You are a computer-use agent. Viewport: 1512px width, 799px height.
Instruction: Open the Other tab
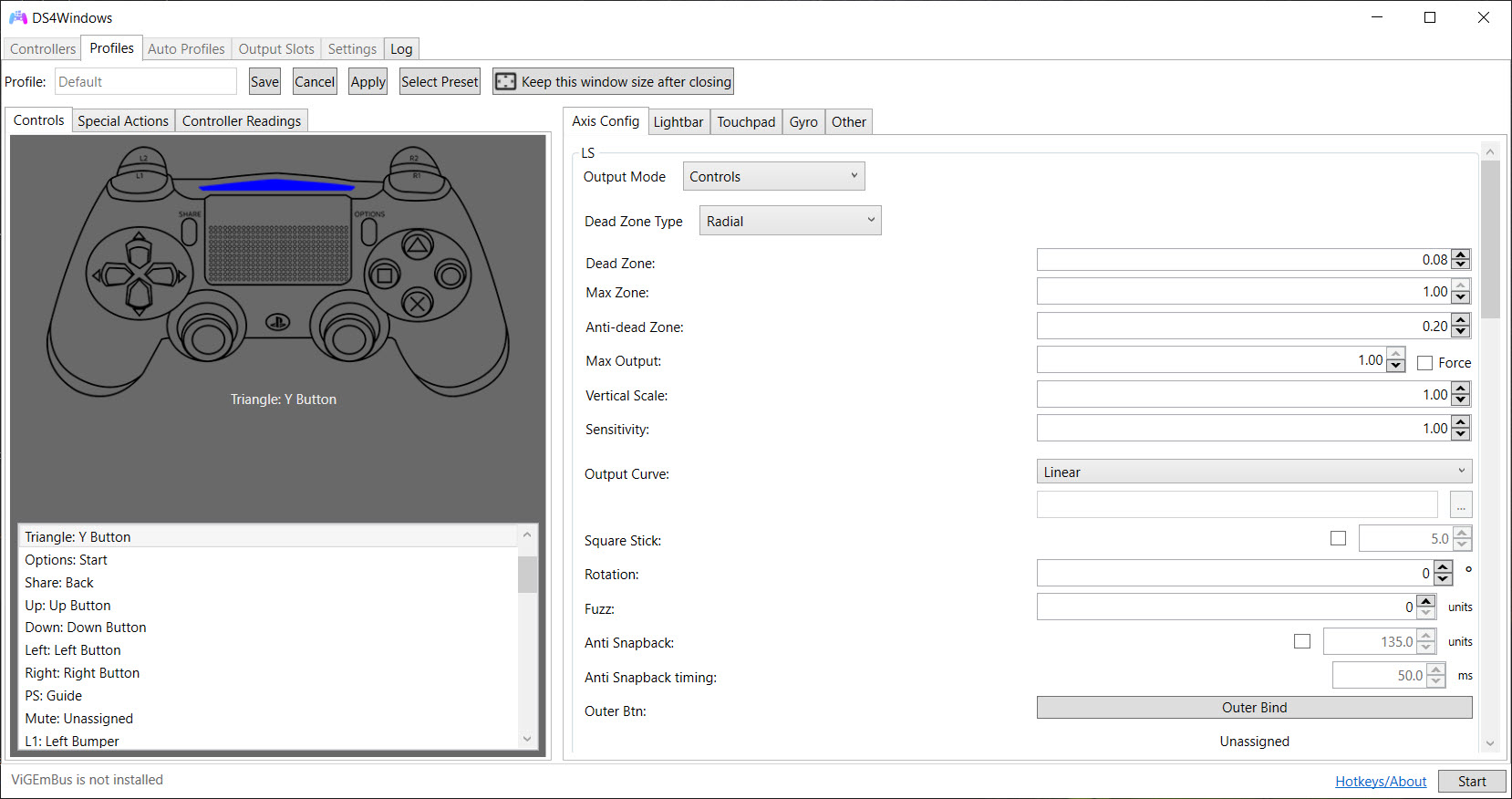coord(849,122)
